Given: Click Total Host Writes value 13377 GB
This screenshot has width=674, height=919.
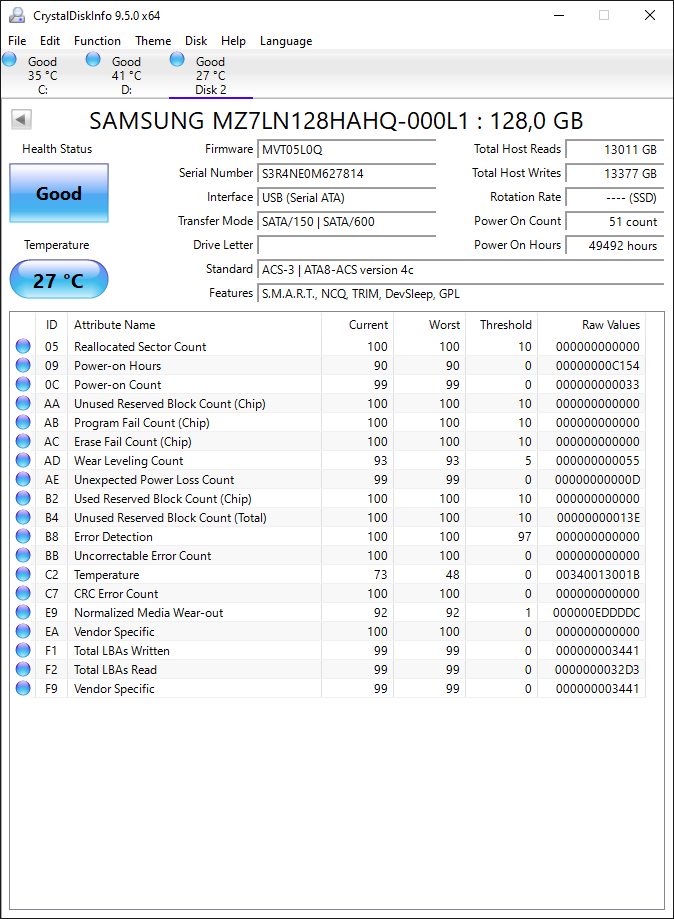Looking at the screenshot, I should (x=615, y=173).
